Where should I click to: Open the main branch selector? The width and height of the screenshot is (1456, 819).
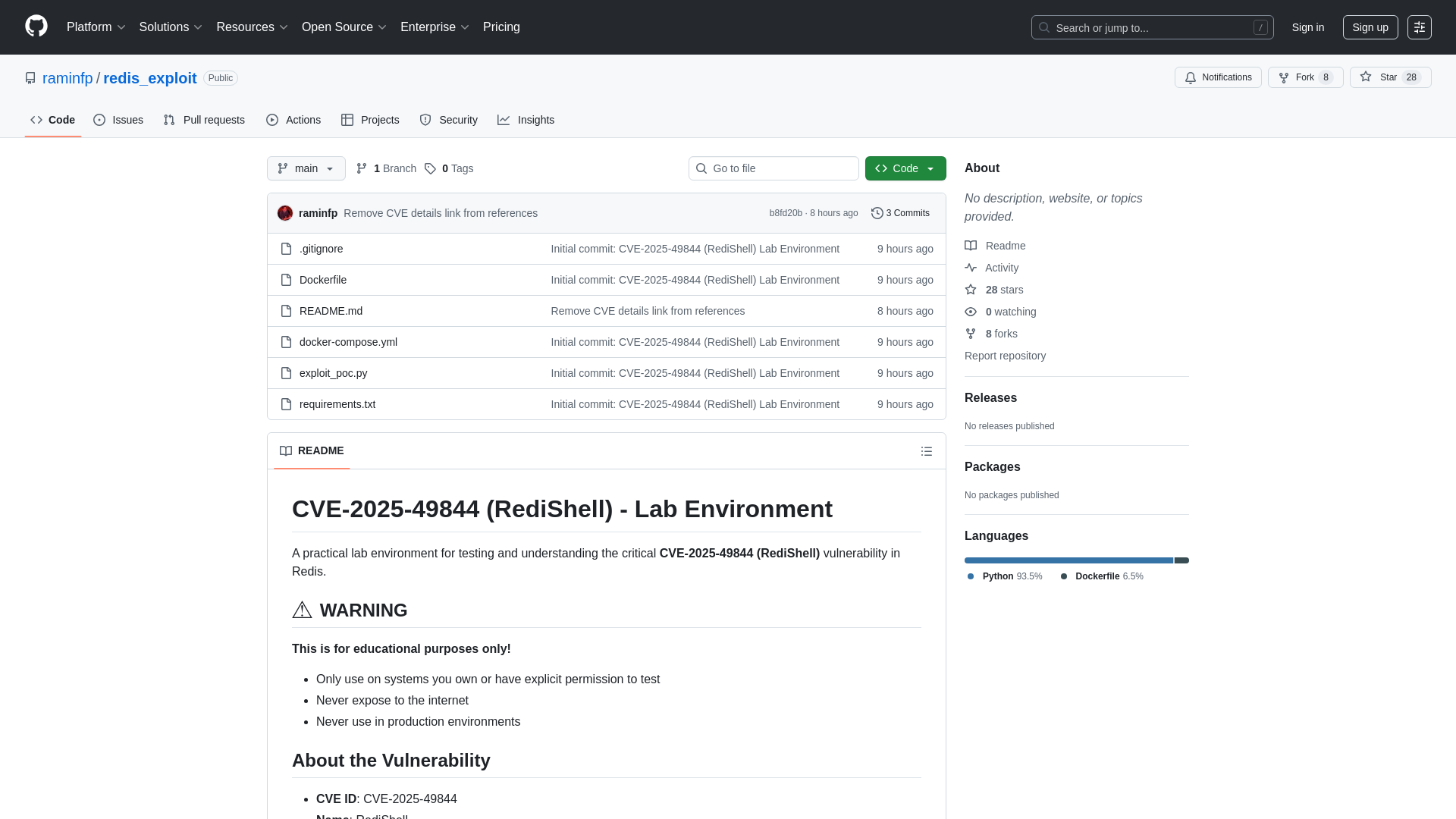click(x=306, y=168)
